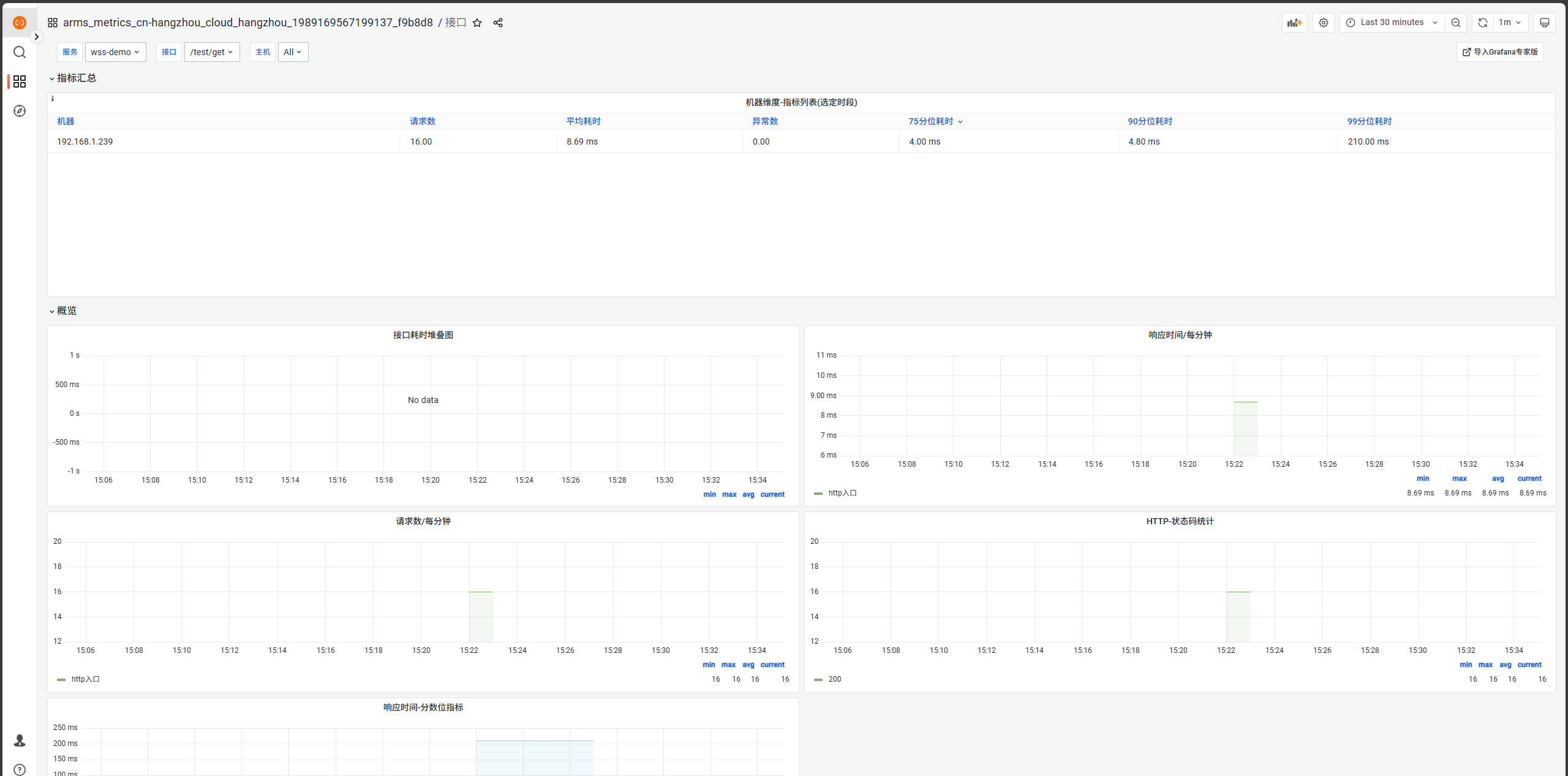The width and height of the screenshot is (1568, 776).
Task: Open the wss-demo service dropdown
Action: (115, 52)
